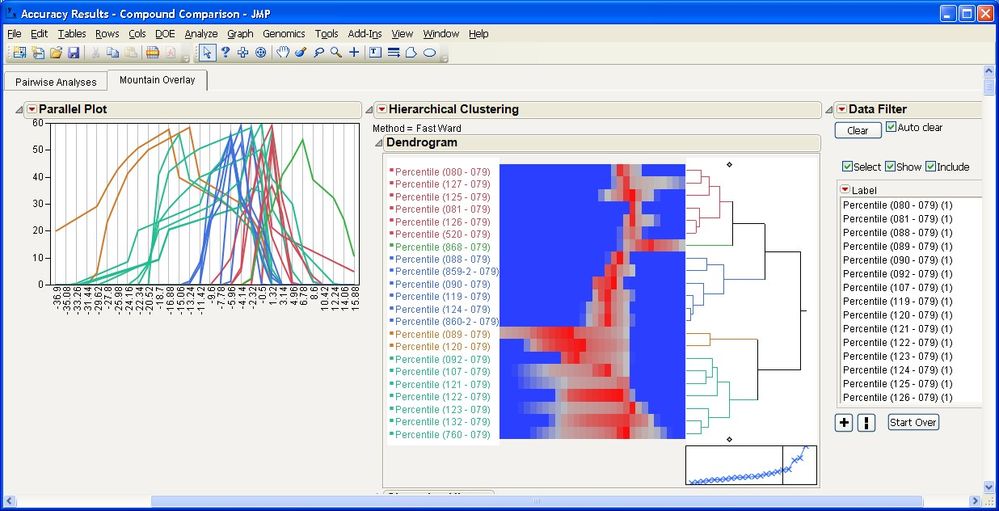Switch to the Pairwise Analyses tab

tap(56, 82)
